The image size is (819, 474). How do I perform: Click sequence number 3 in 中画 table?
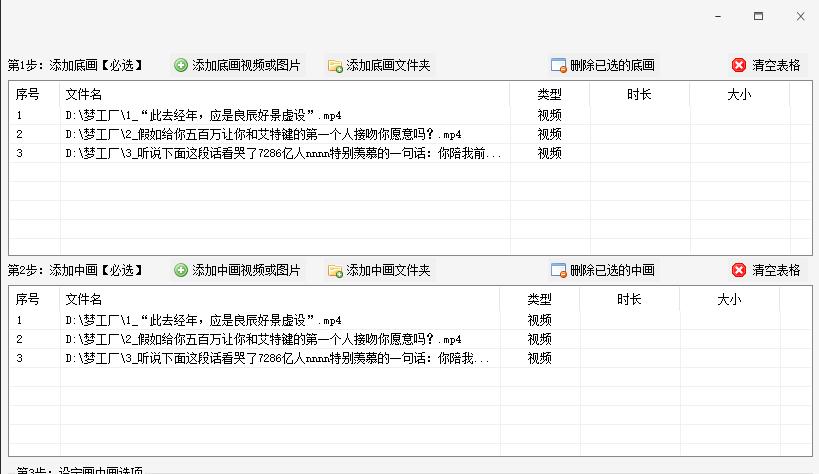coord(19,358)
